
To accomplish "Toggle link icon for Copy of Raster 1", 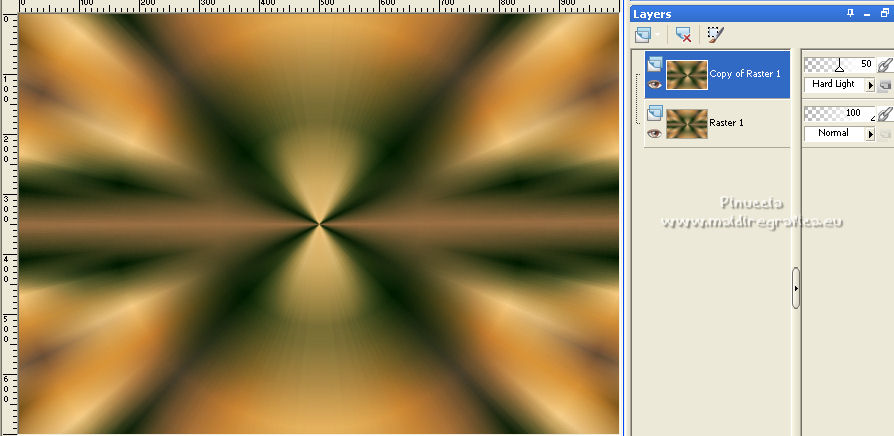I will [x=884, y=64].
